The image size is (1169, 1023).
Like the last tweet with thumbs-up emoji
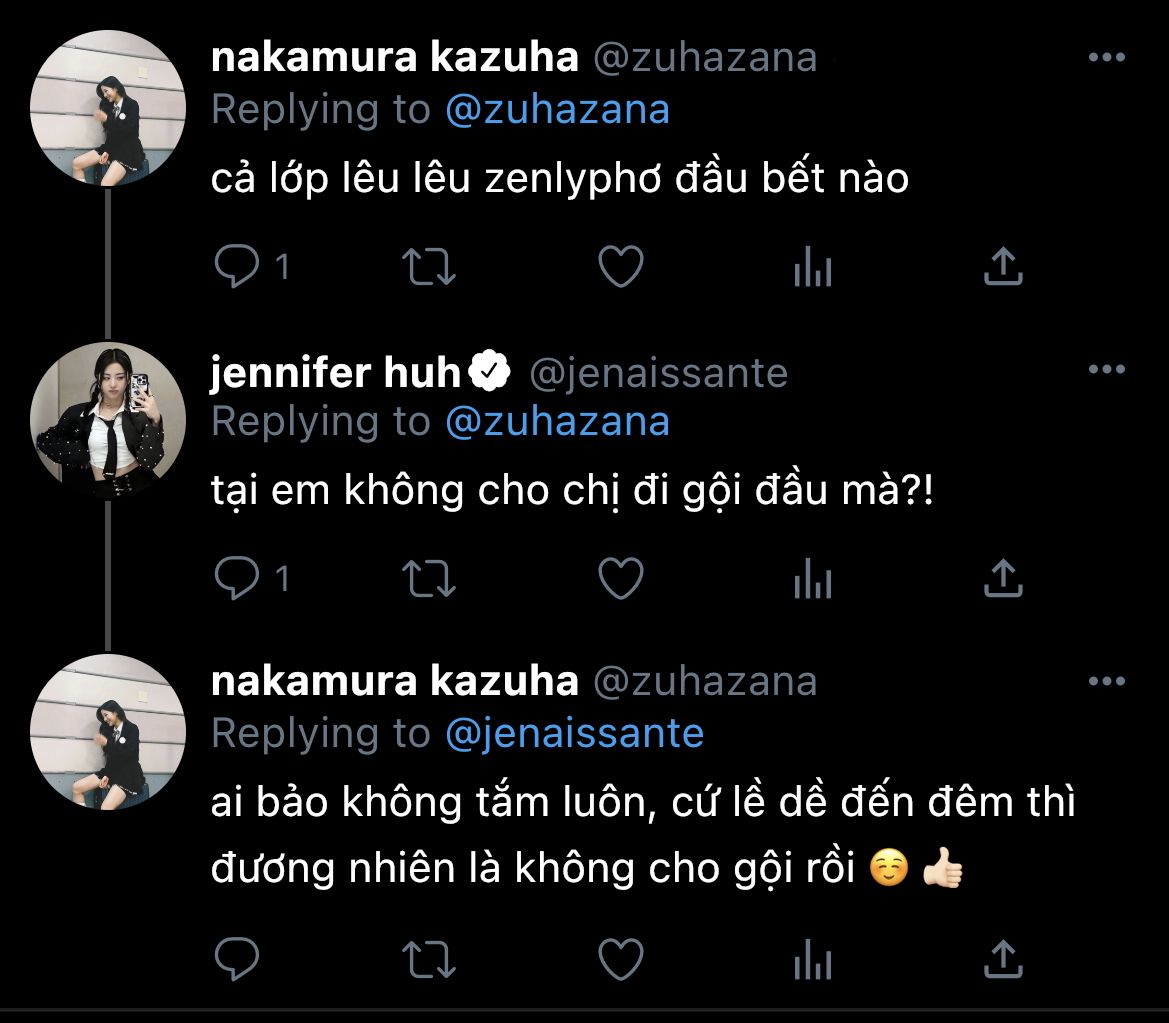620,961
